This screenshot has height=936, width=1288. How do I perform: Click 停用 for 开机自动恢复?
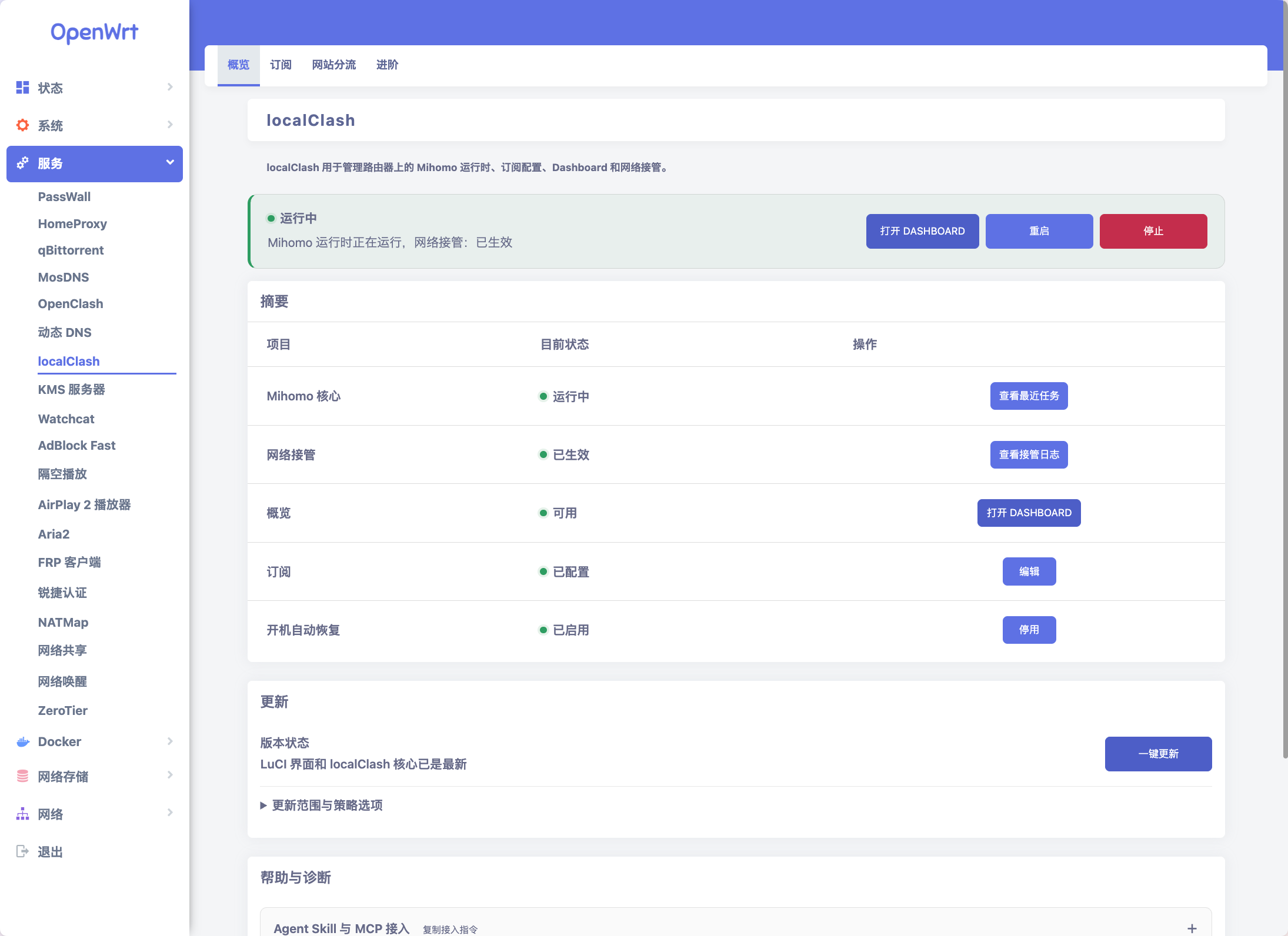click(1029, 630)
